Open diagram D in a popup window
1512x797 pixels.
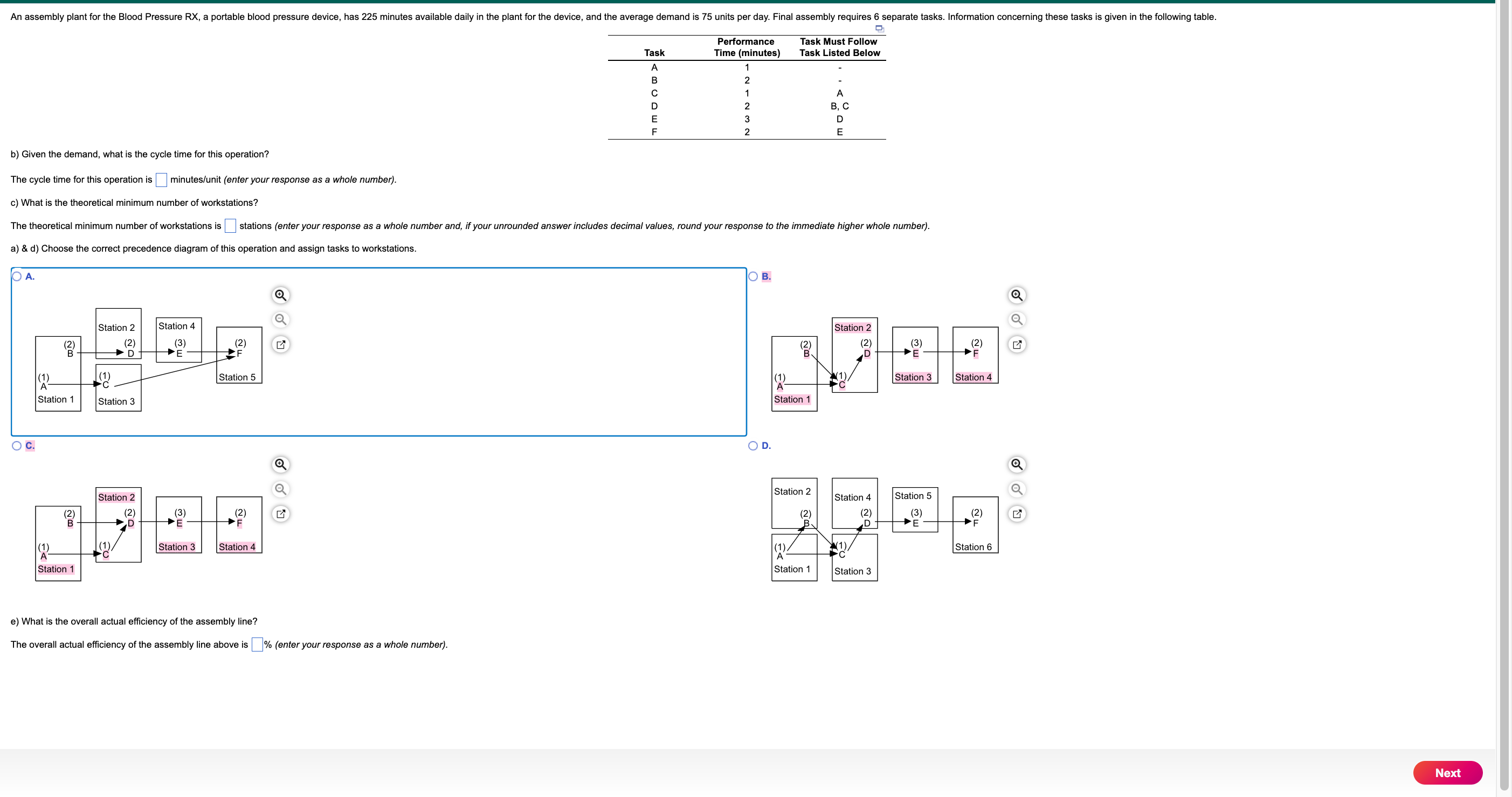[x=1017, y=514]
